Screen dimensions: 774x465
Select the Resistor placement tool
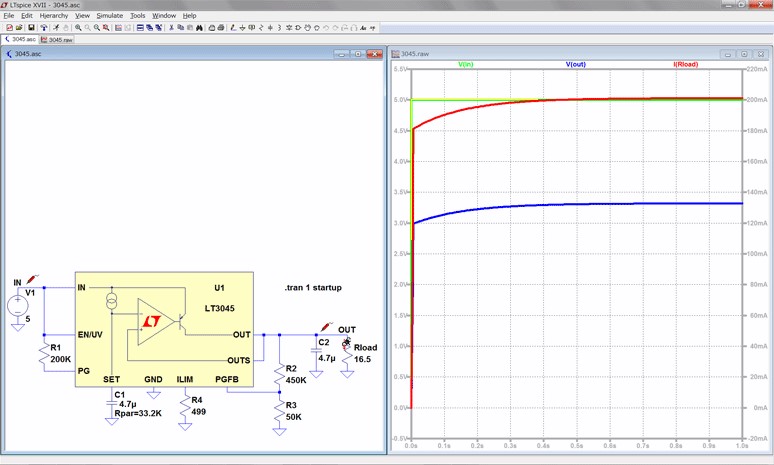click(263, 28)
